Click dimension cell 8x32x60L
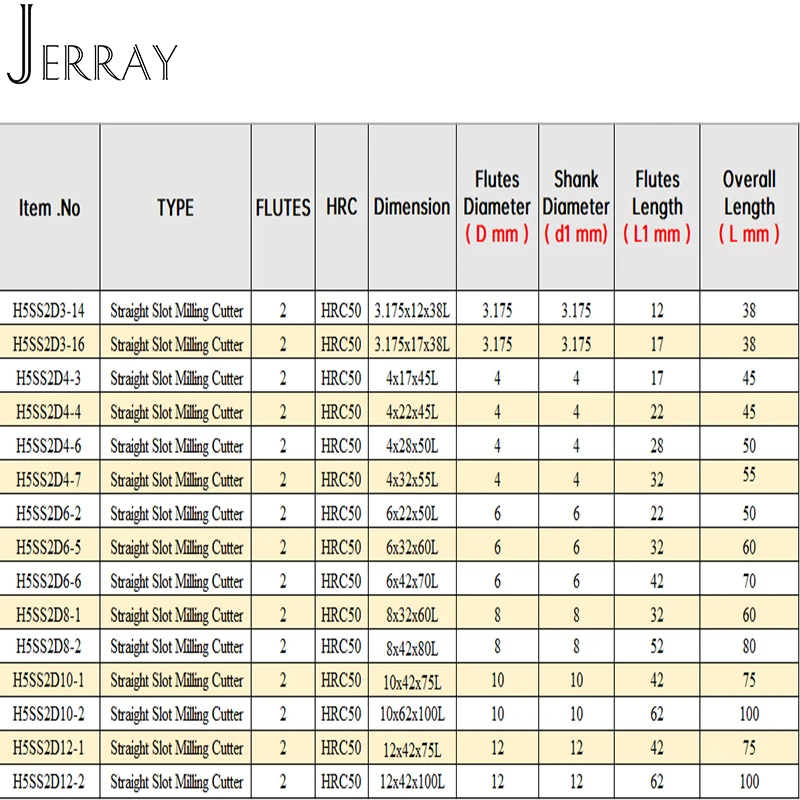800x800 pixels. point(412,615)
